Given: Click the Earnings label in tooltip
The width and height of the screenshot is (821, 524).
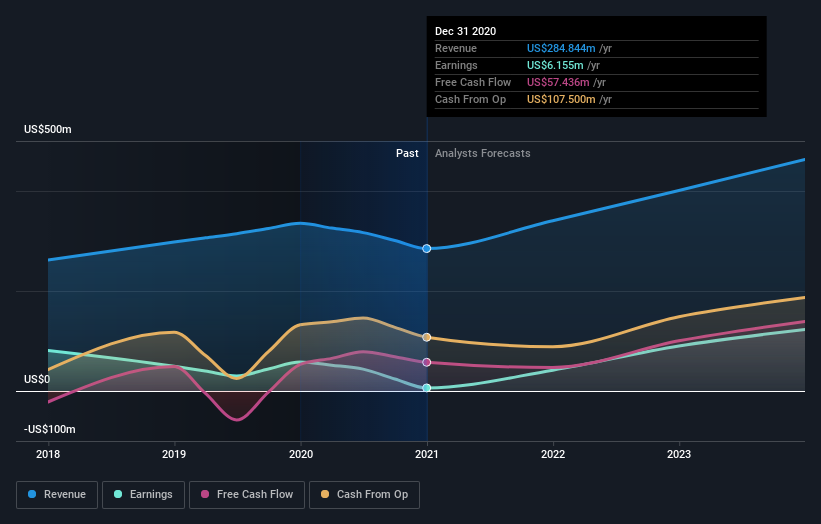Looking at the screenshot, I should coord(456,65).
